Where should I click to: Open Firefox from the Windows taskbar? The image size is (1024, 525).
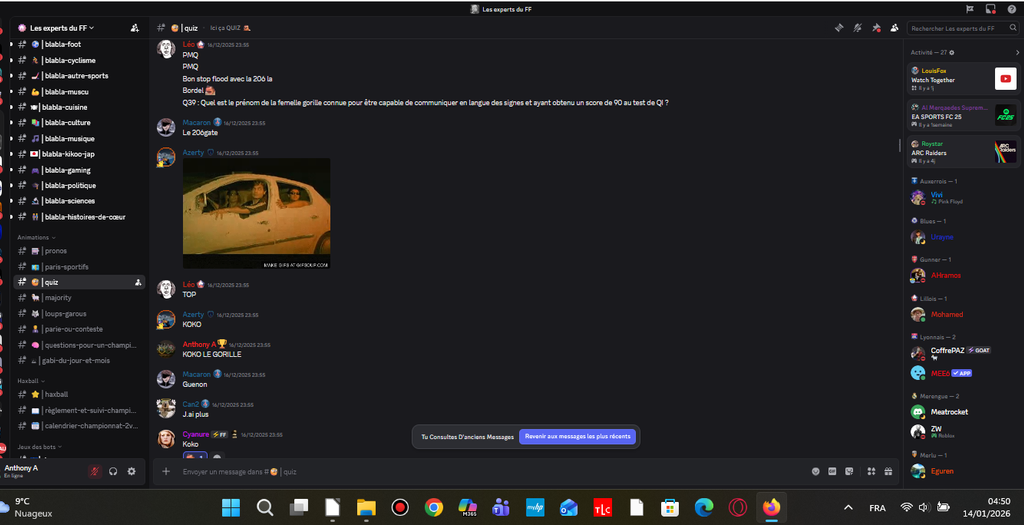771,507
